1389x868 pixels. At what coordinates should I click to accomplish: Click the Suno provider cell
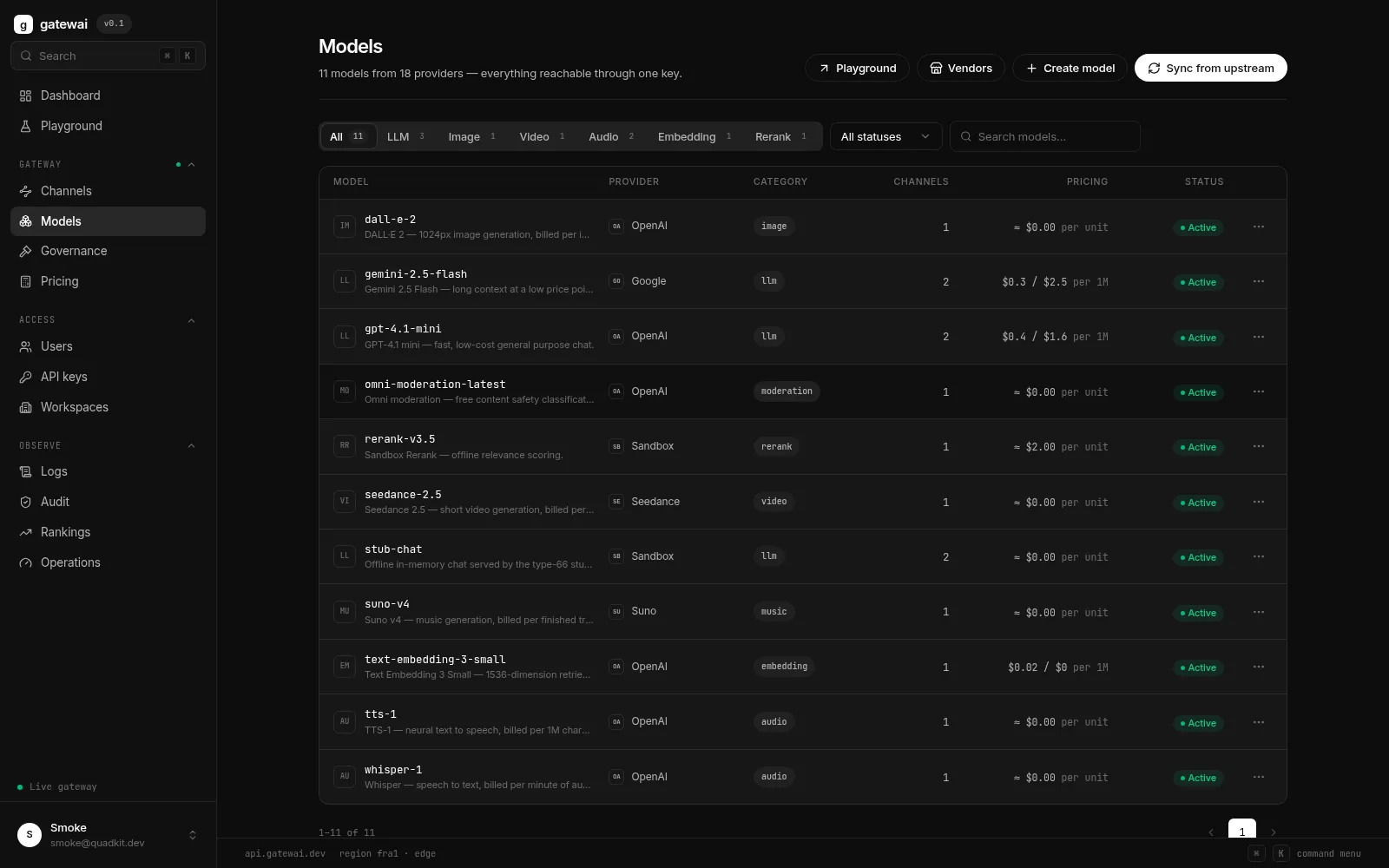click(633, 611)
